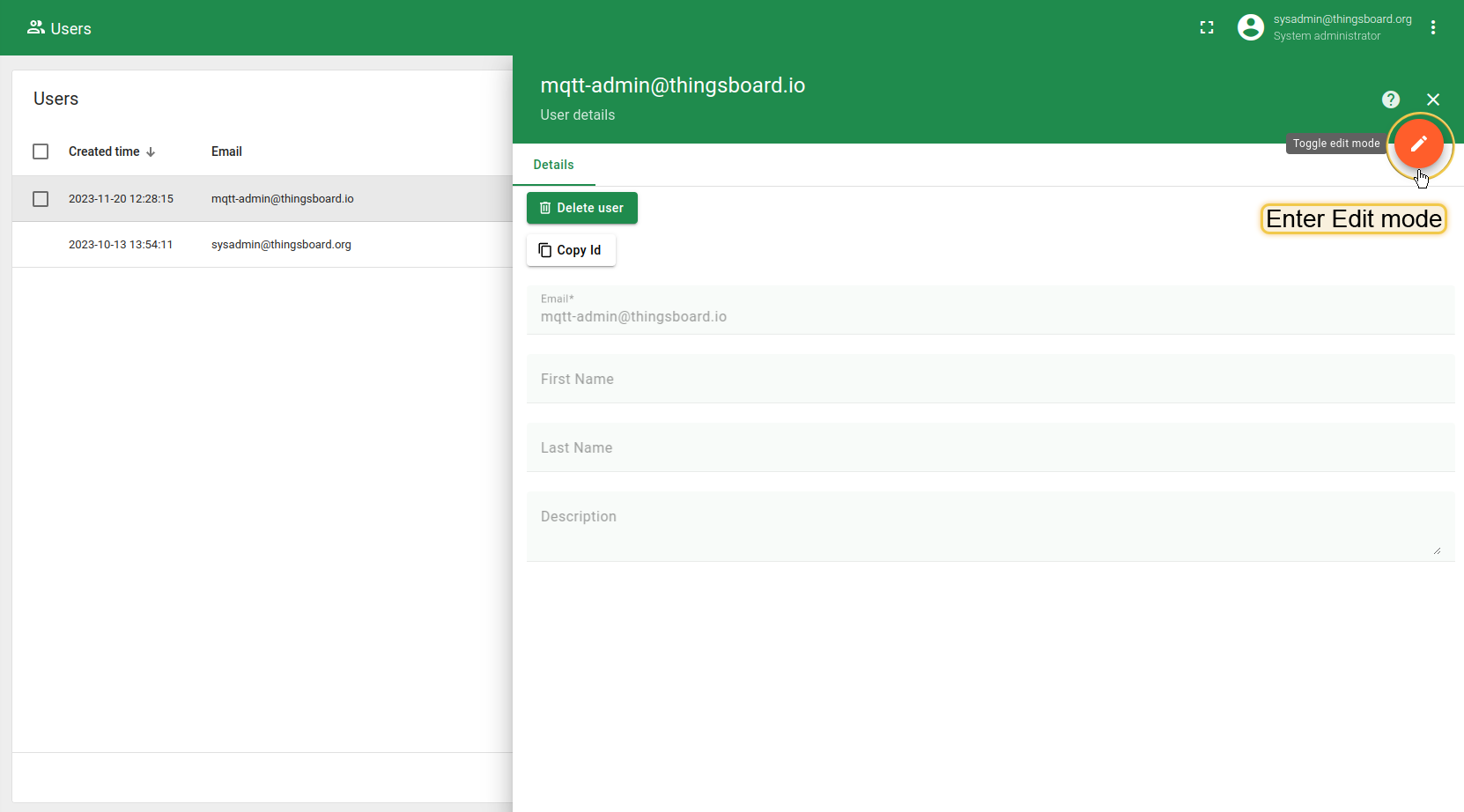The width and height of the screenshot is (1464, 812).
Task: Check the select-all users checkbox
Action: tap(41, 151)
